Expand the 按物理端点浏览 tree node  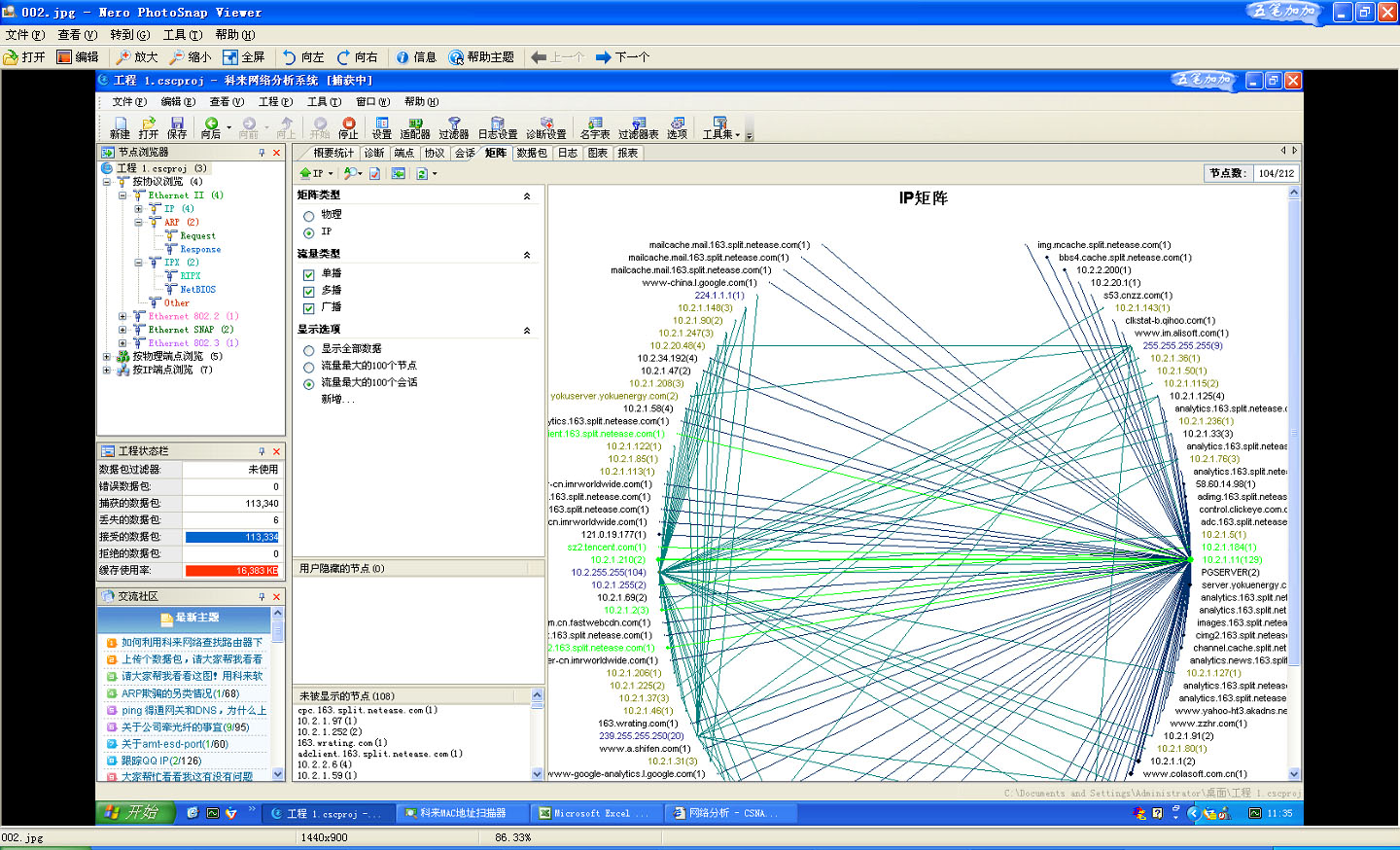[107, 357]
